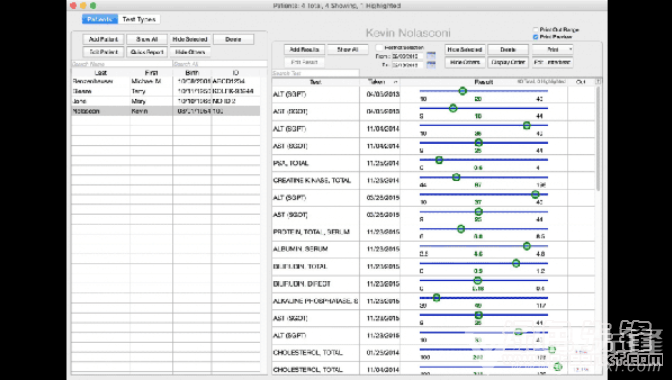672x380 pixels.
Task: Click Show All in the patient list toolbar
Action: point(147,39)
